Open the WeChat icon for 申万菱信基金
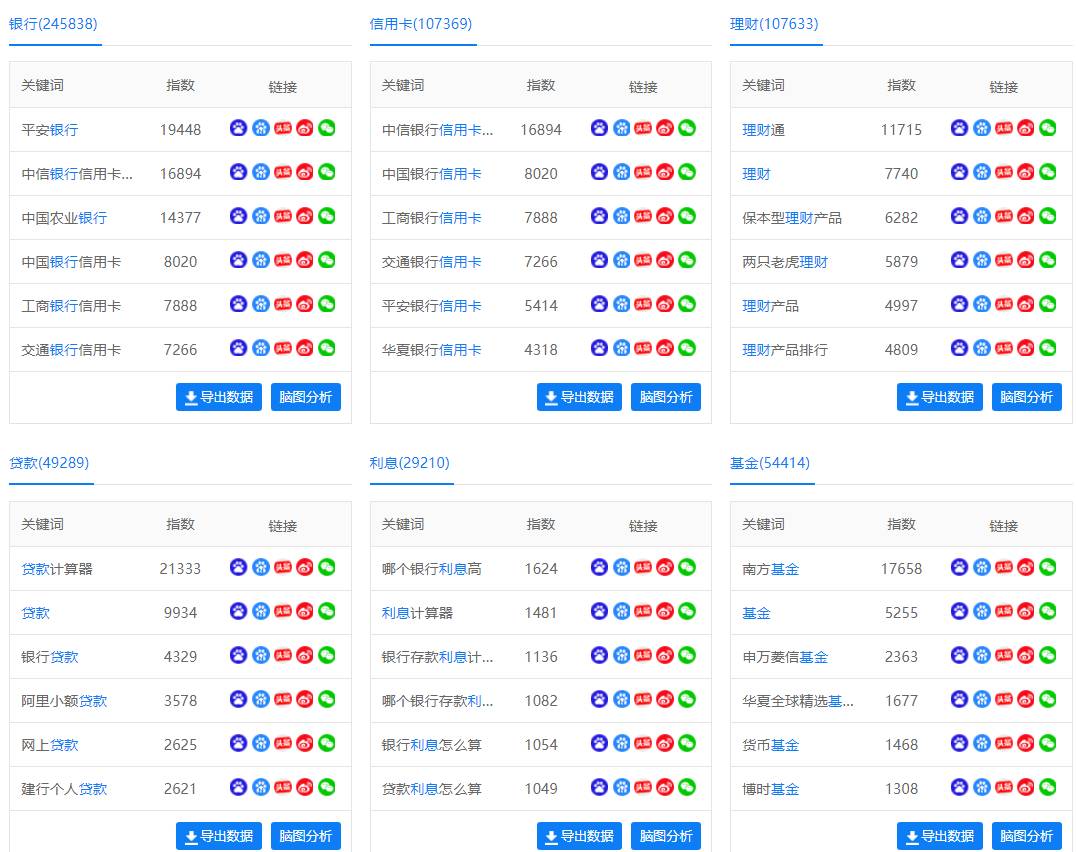 tap(1047, 655)
